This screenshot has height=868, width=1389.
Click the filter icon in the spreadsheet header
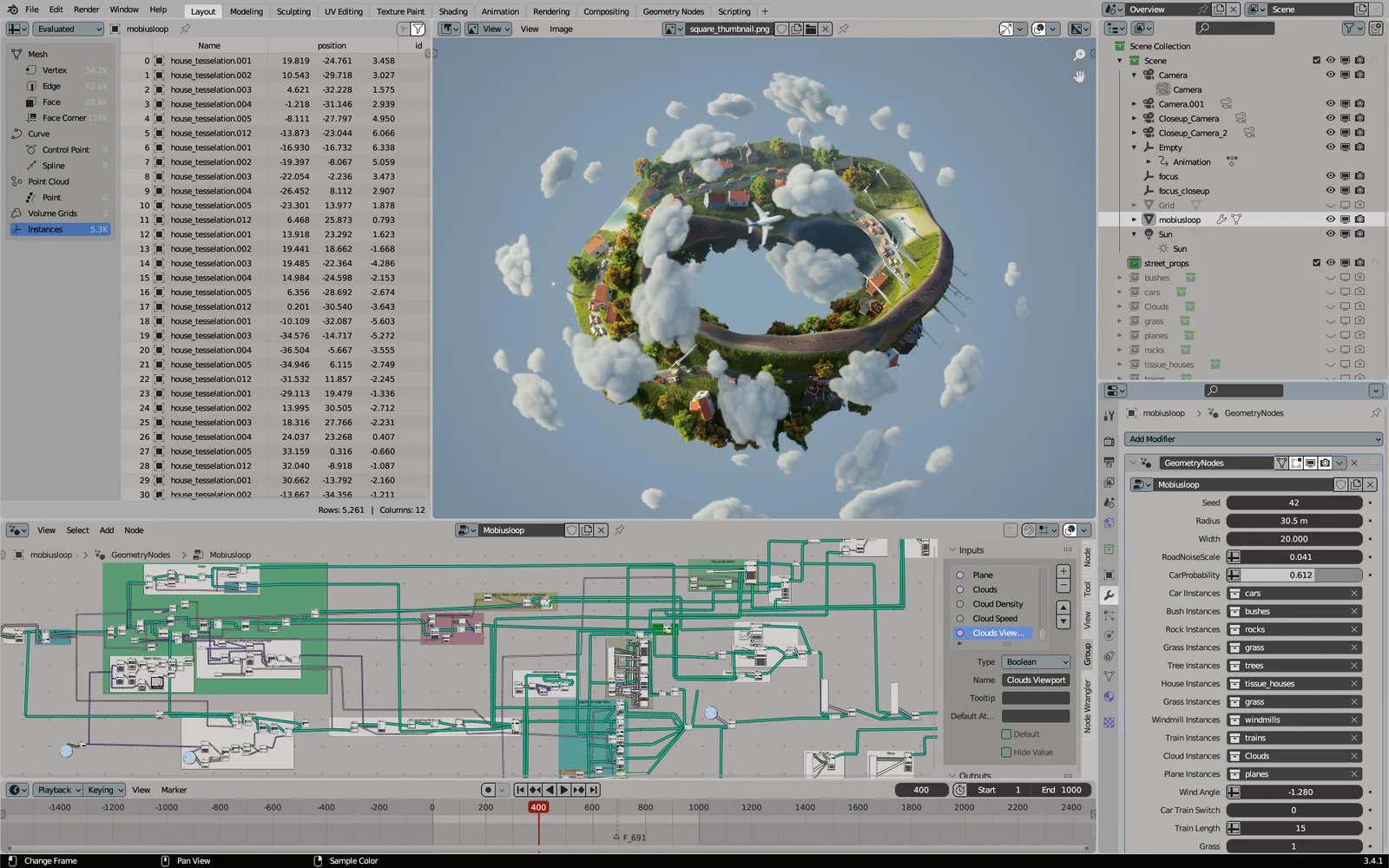[418, 29]
